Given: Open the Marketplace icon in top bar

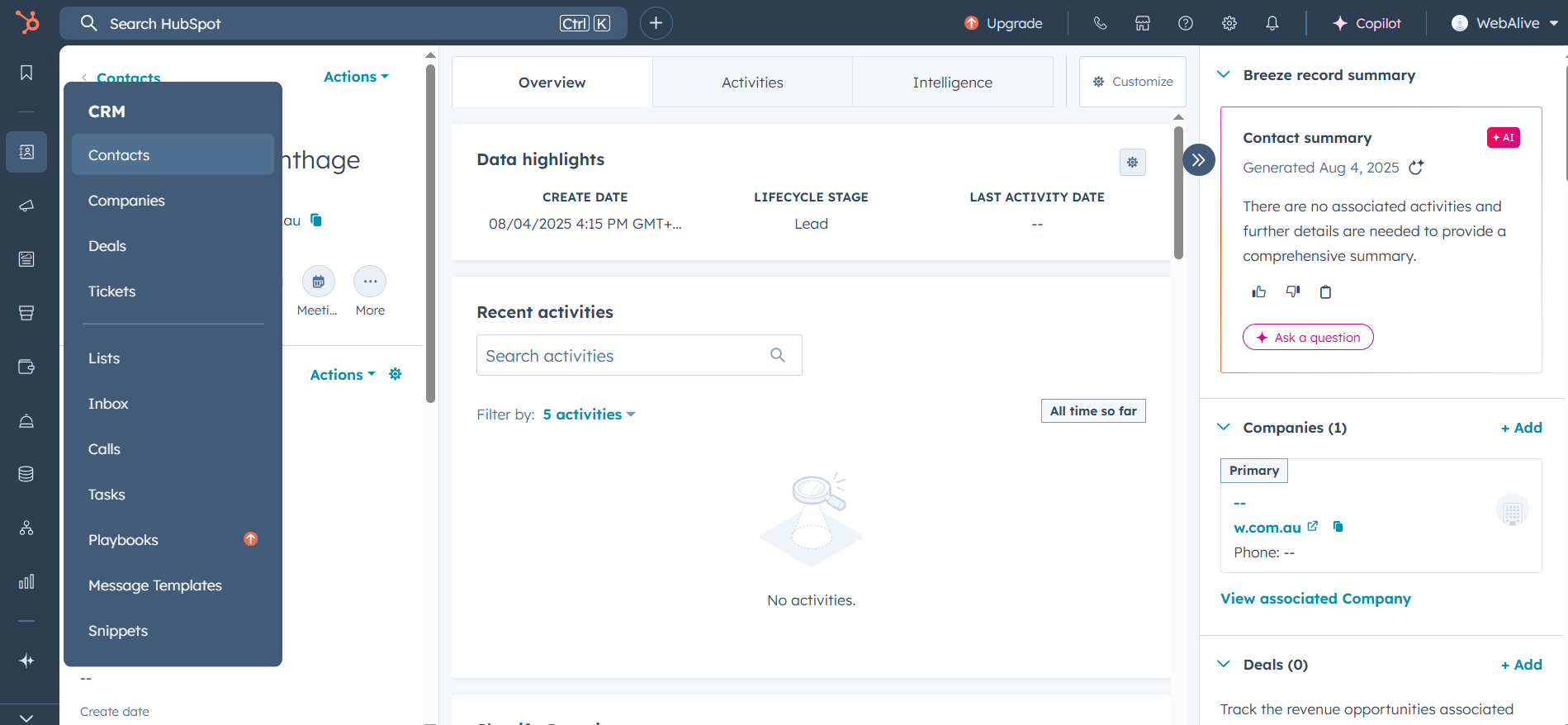Looking at the screenshot, I should coord(1143,23).
